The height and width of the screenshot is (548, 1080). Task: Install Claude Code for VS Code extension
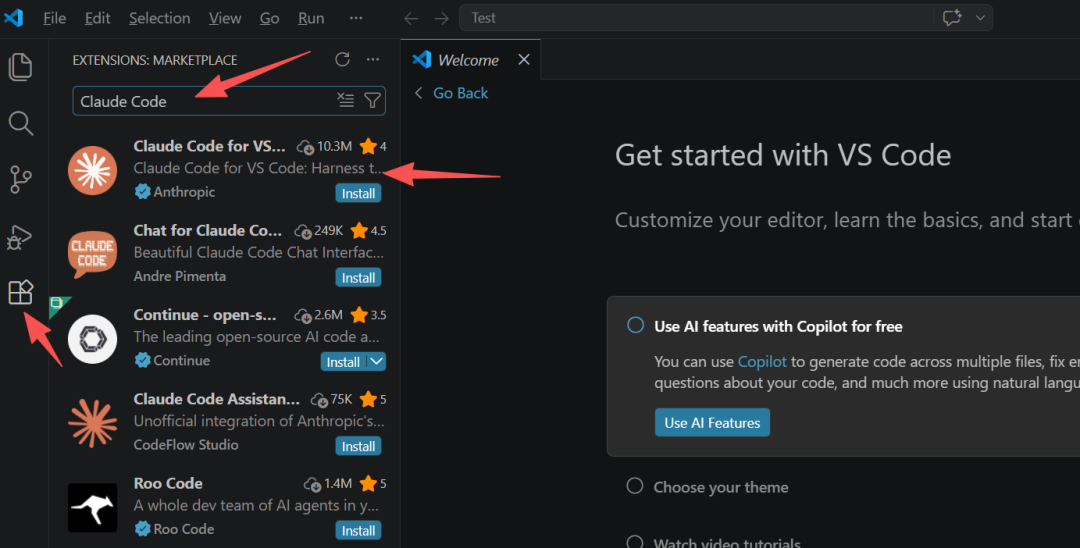358,193
